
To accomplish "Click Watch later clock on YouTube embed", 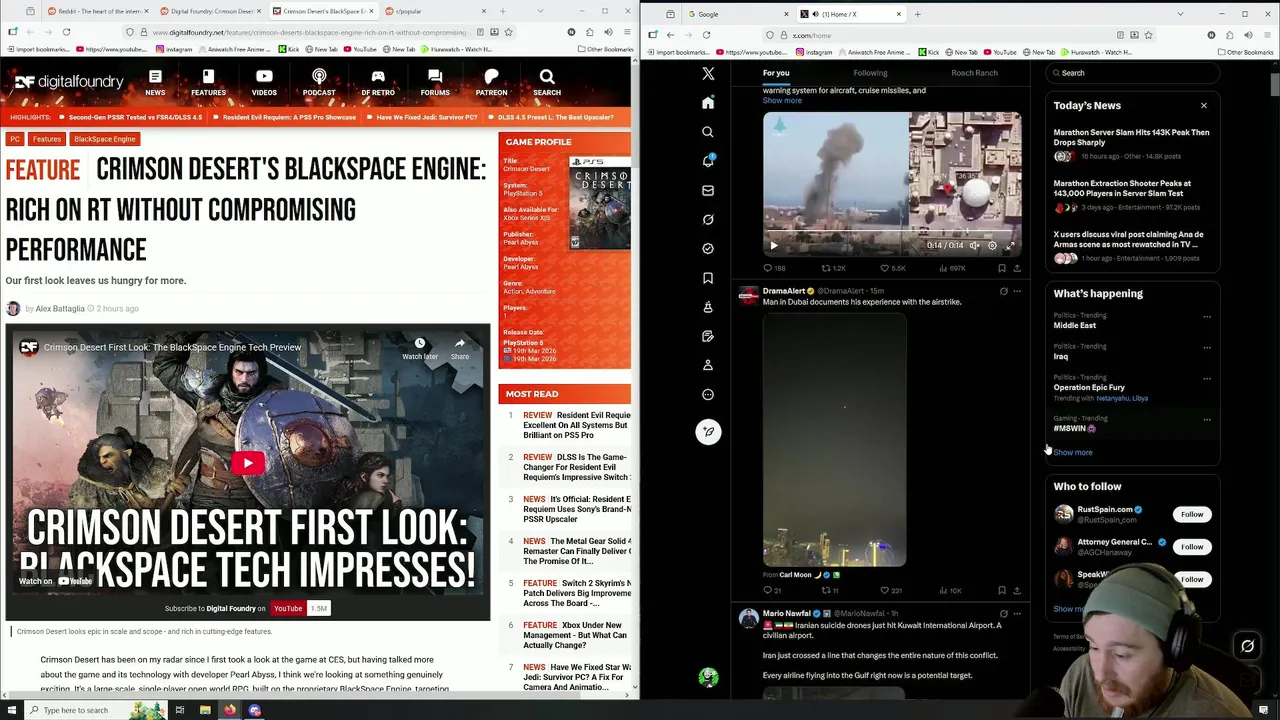I will [420, 348].
